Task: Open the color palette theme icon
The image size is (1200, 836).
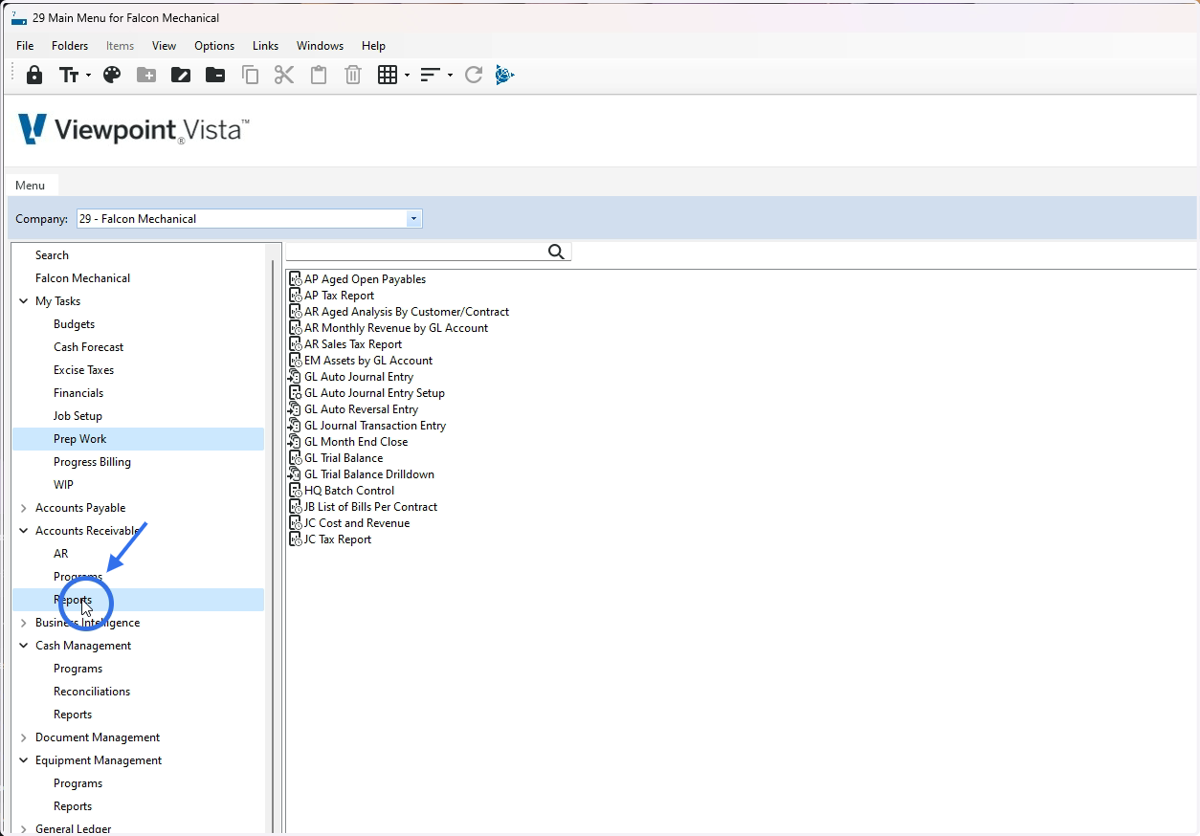Action: pos(112,75)
